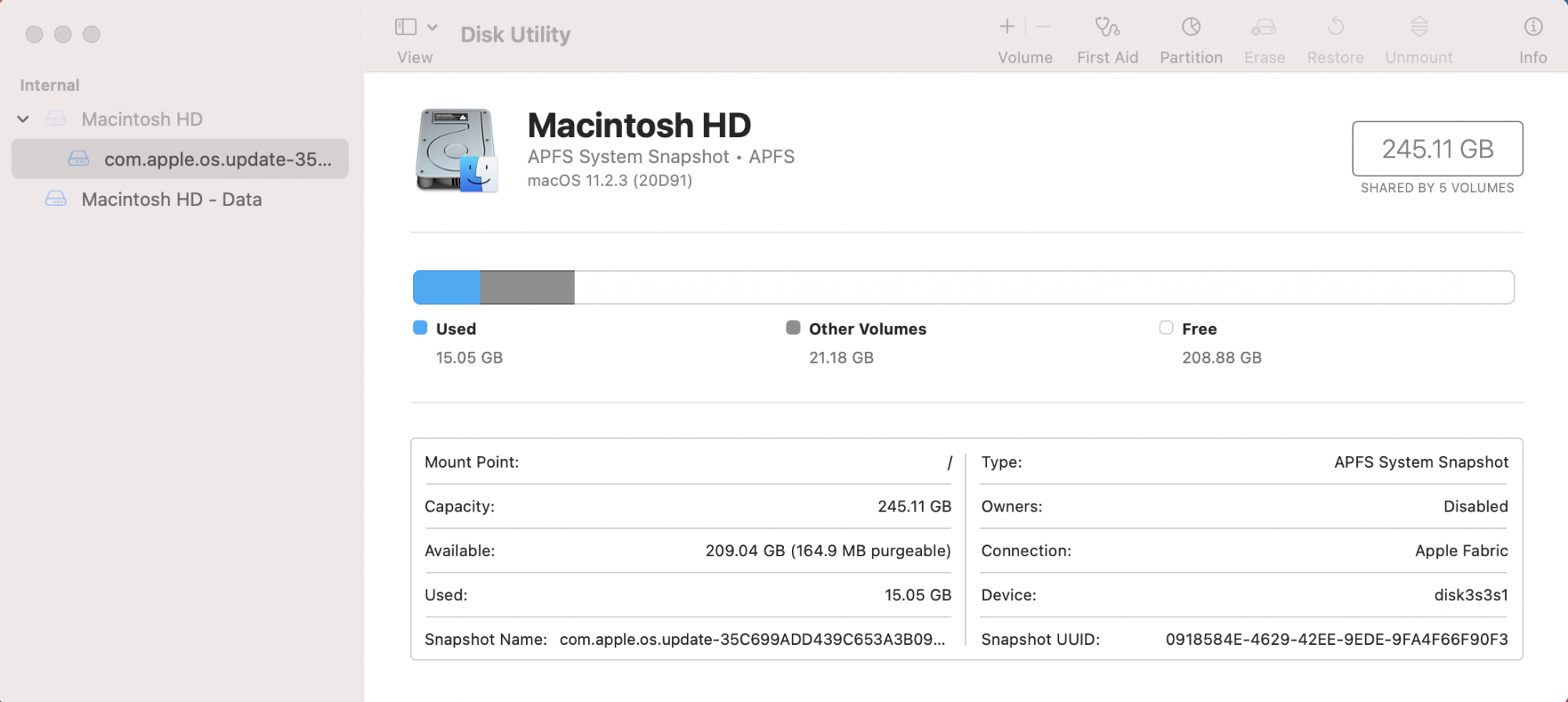Select Macintosh HD - Data volume
Screen dimensions: 1568x702
click(172, 199)
